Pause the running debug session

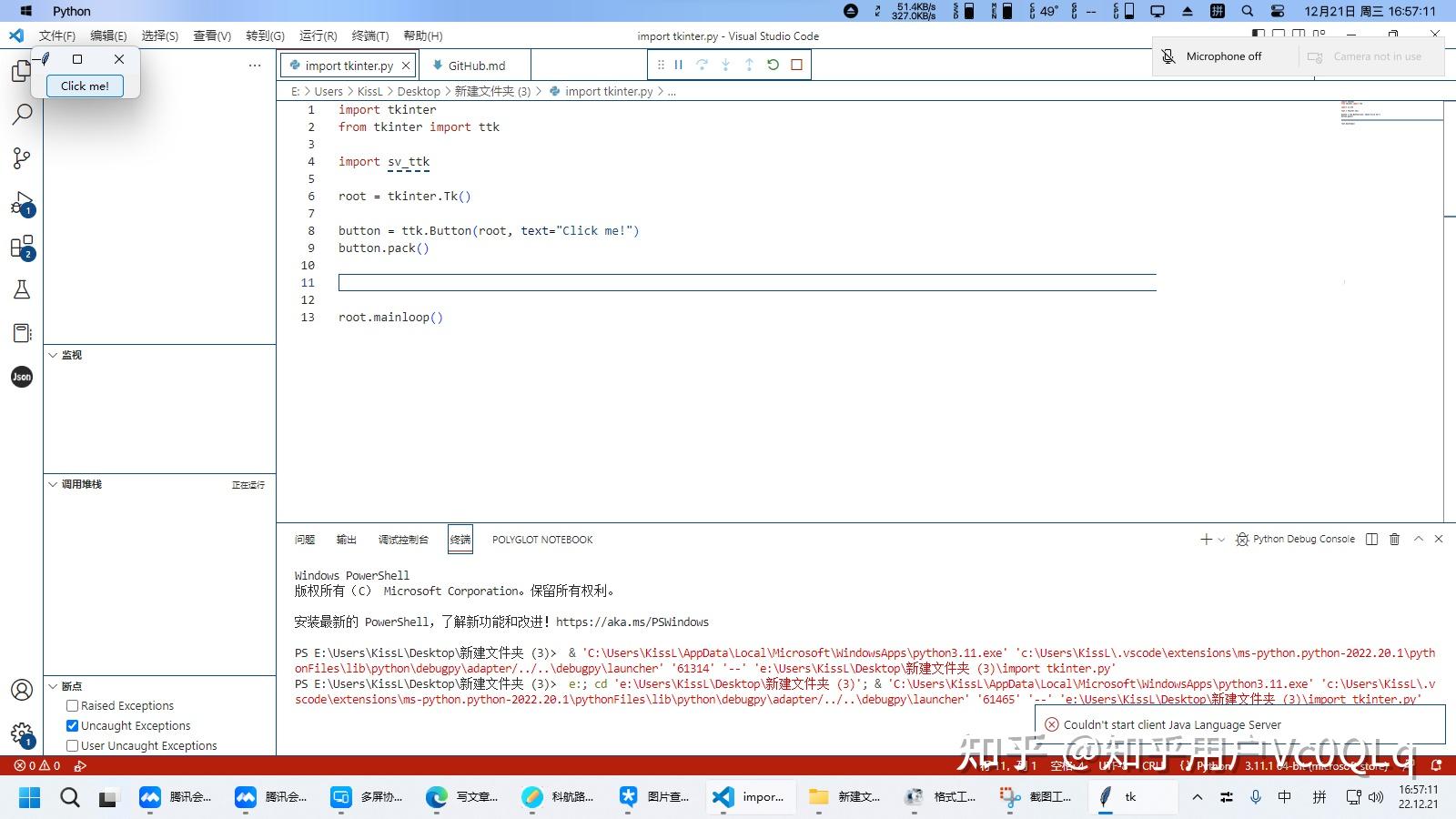click(678, 65)
